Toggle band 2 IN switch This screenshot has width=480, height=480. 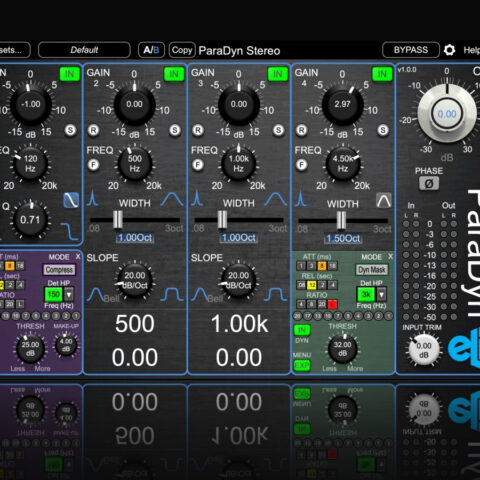pos(174,74)
